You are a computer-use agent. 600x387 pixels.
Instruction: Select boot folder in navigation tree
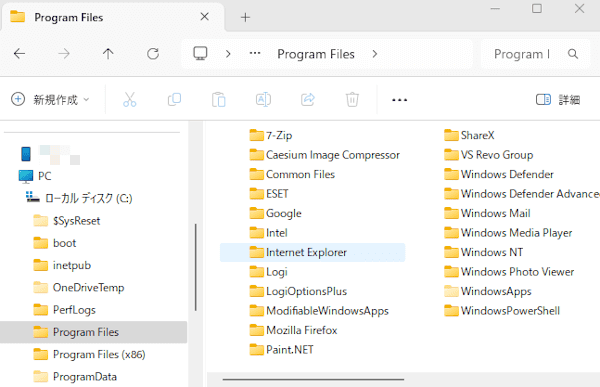[x=55, y=243]
